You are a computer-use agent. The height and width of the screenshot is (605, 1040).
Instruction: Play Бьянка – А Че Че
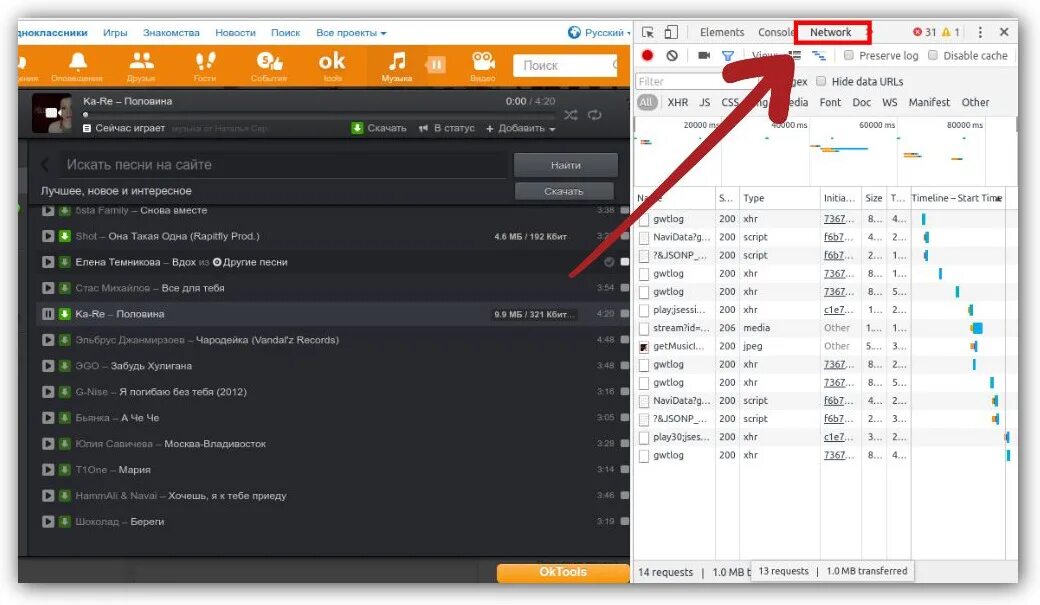pos(48,417)
